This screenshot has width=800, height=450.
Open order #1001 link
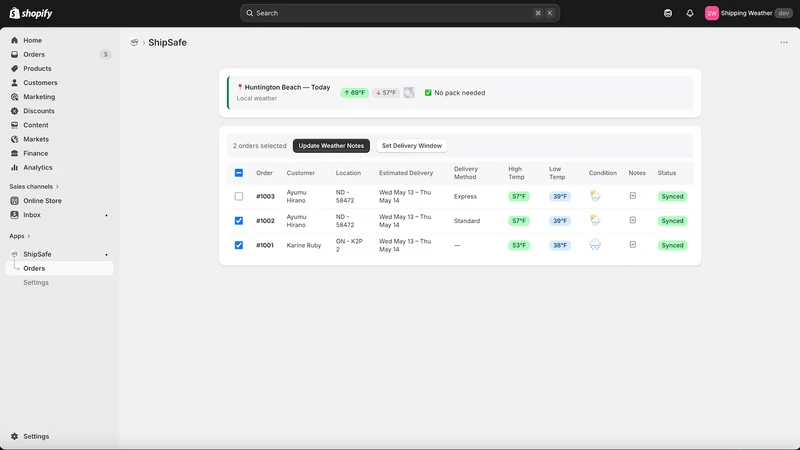[265, 245]
